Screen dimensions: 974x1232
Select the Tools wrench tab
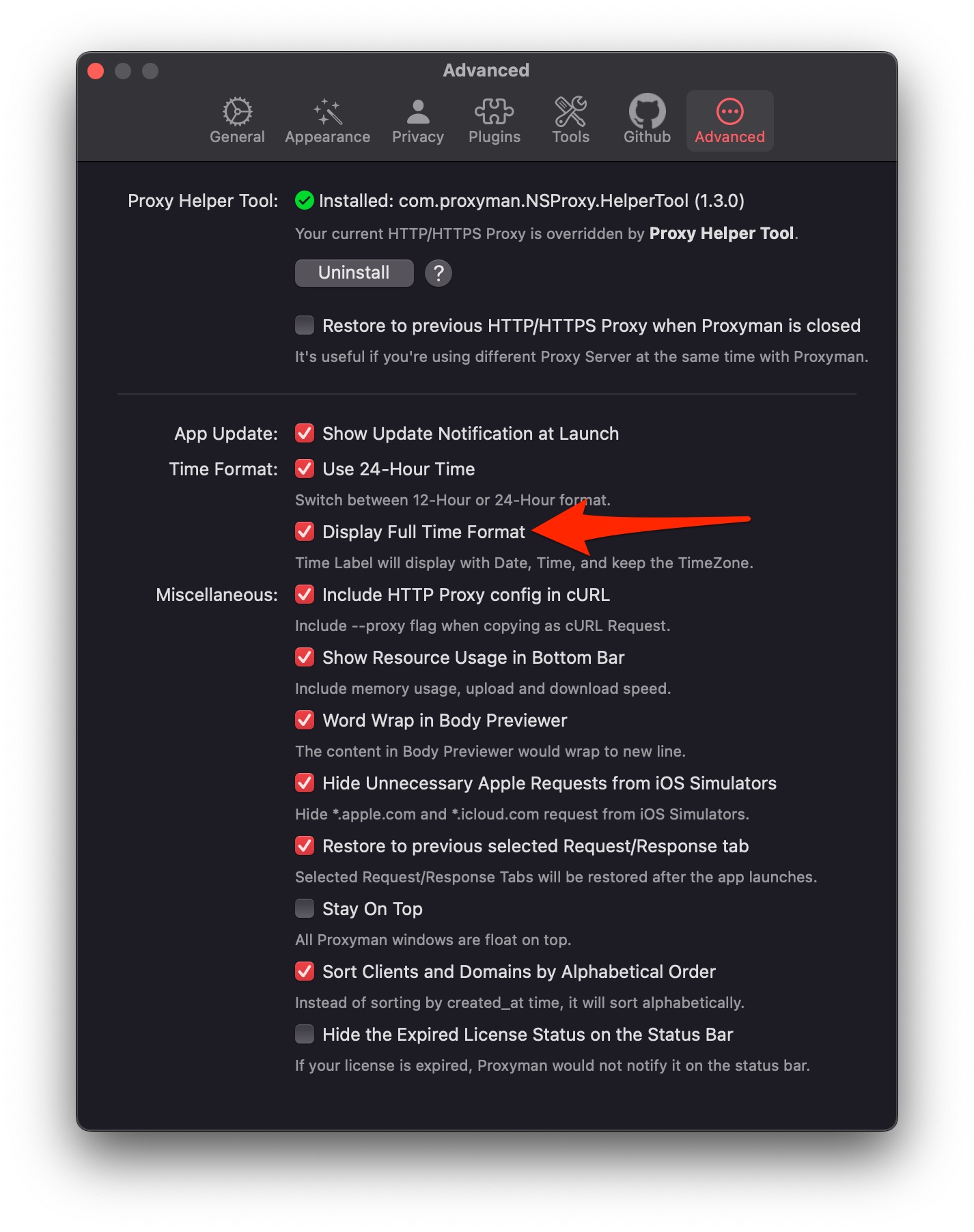point(570,121)
